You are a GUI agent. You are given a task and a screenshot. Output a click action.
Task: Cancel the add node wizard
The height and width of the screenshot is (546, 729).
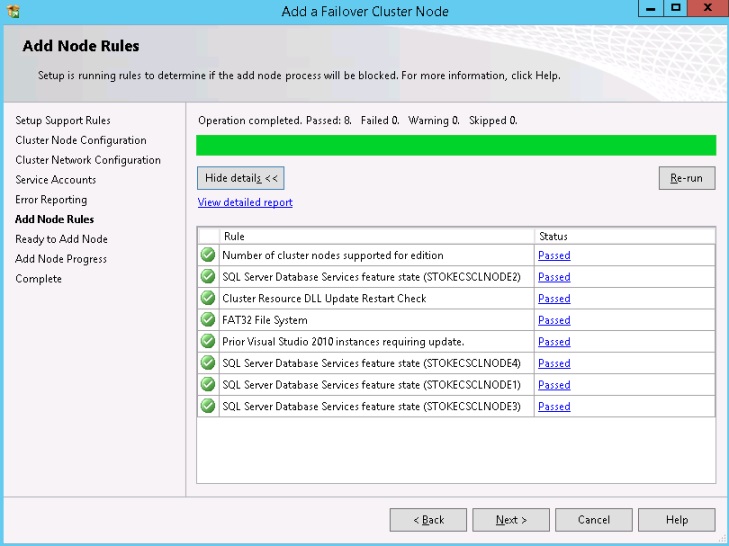click(594, 519)
